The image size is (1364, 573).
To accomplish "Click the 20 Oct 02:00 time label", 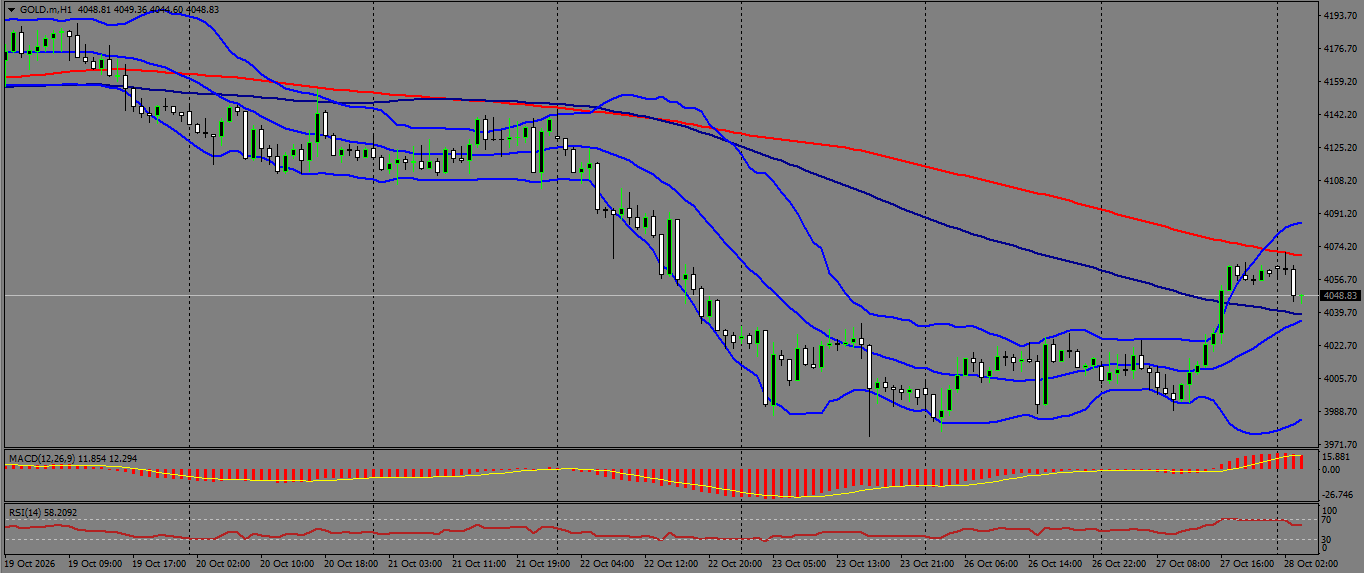I will click(224, 564).
